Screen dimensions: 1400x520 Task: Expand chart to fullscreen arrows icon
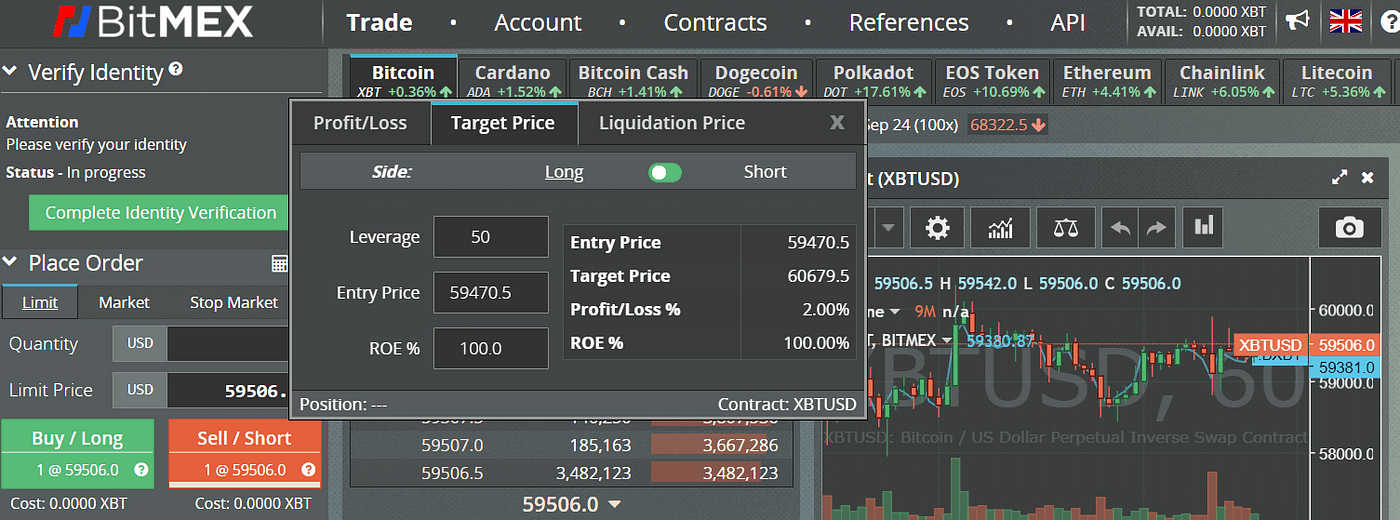pos(1340,178)
